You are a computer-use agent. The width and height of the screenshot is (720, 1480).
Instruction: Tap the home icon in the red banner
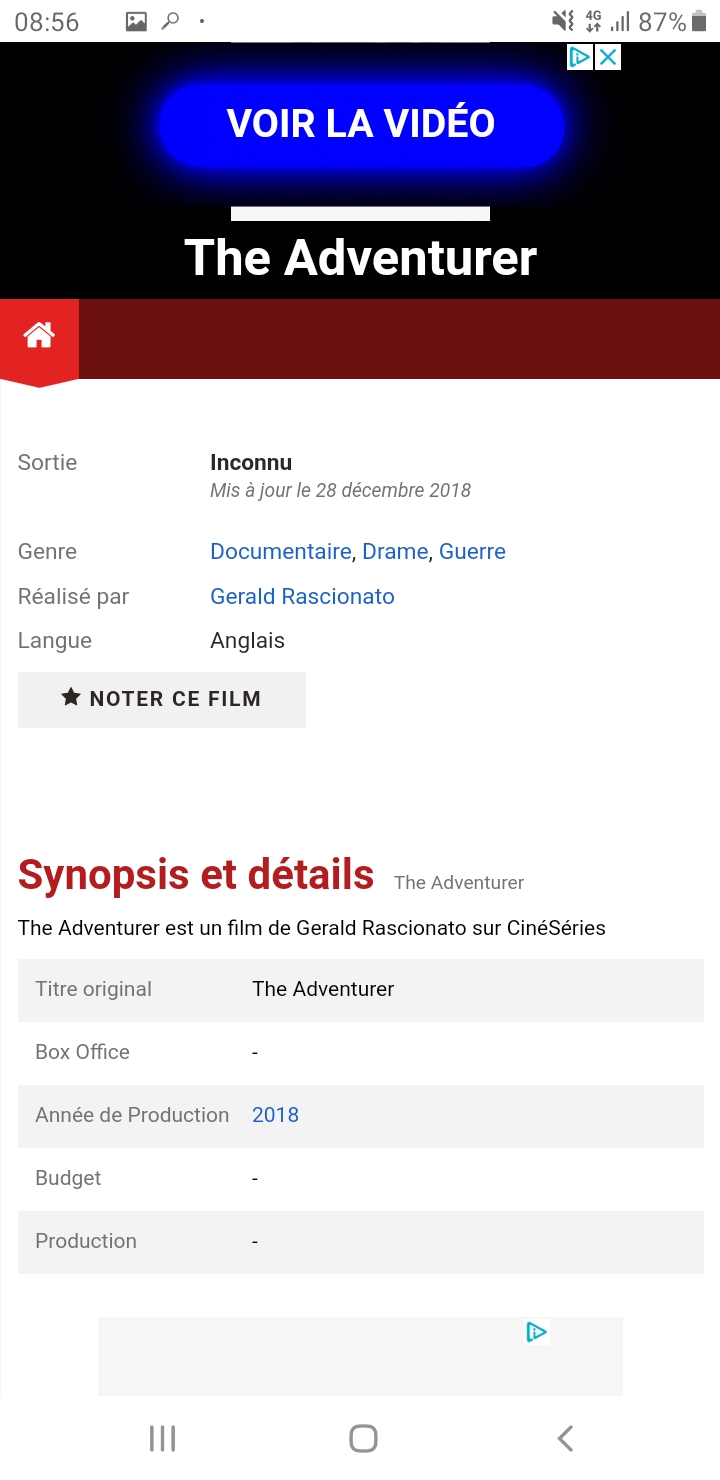click(x=39, y=336)
